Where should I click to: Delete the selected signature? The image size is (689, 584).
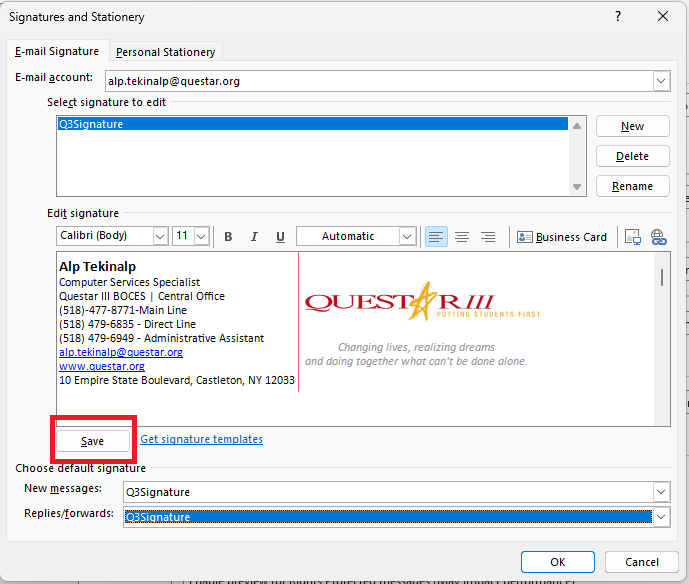tap(632, 156)
